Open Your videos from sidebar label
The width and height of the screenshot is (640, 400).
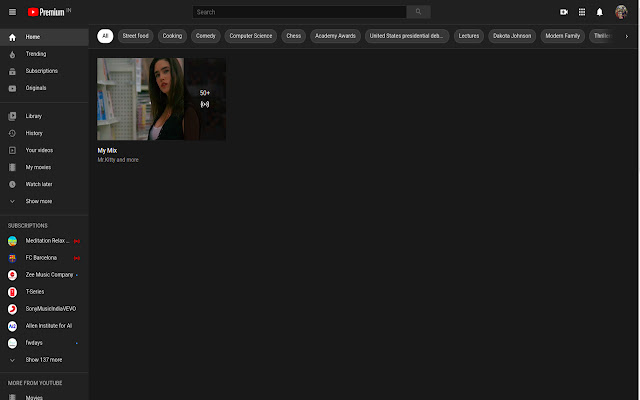pos(39,150)
